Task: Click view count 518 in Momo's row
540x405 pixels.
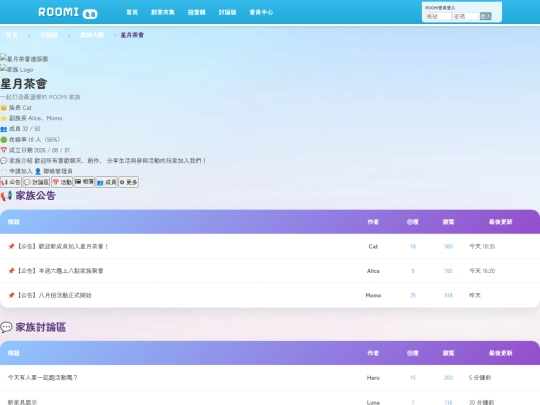Action: tap(448, 295)
